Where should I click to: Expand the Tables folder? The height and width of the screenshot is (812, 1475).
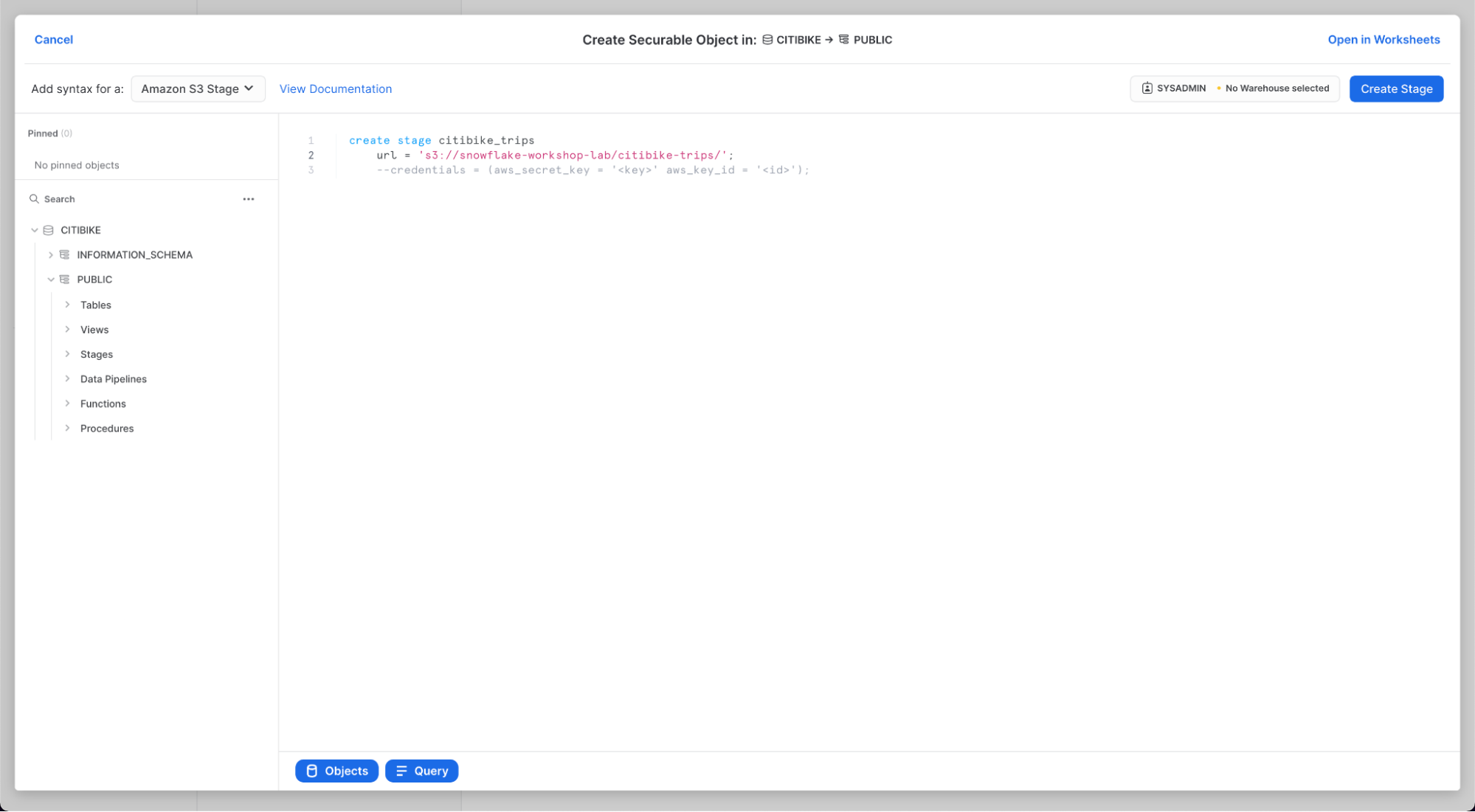[67, 305]
